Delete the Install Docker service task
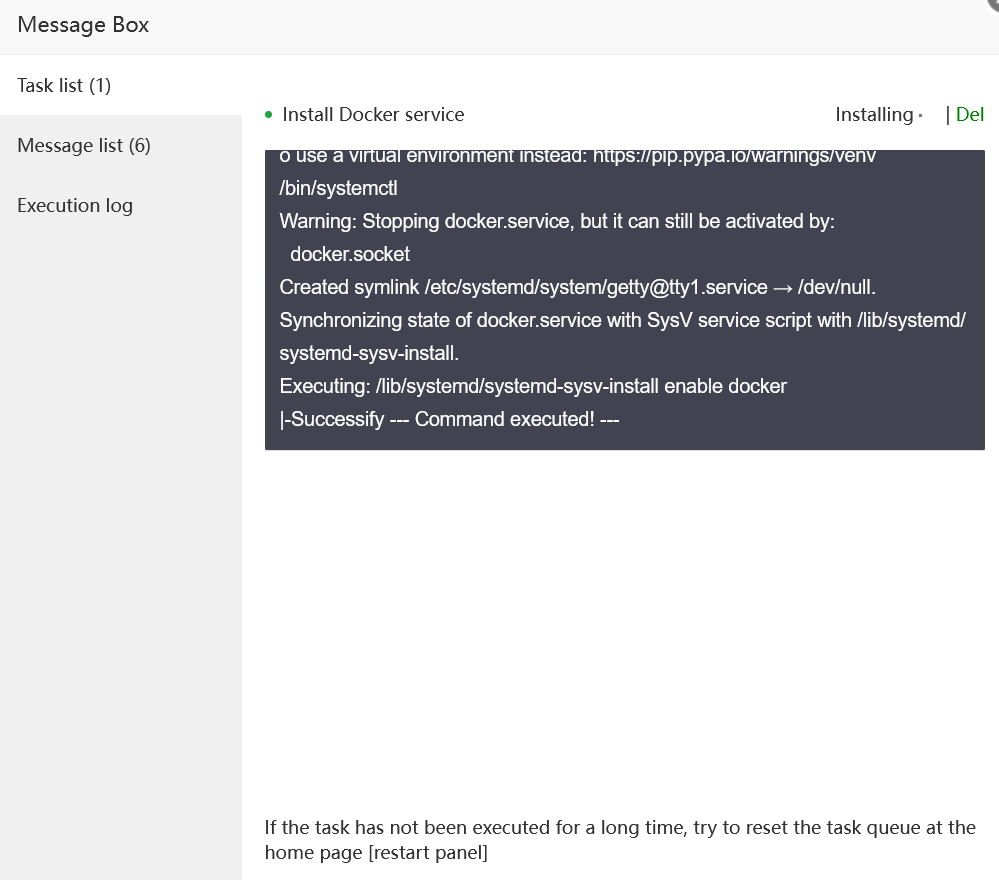The width and height of the screenshot is (999, 880). tap(970, 115)
